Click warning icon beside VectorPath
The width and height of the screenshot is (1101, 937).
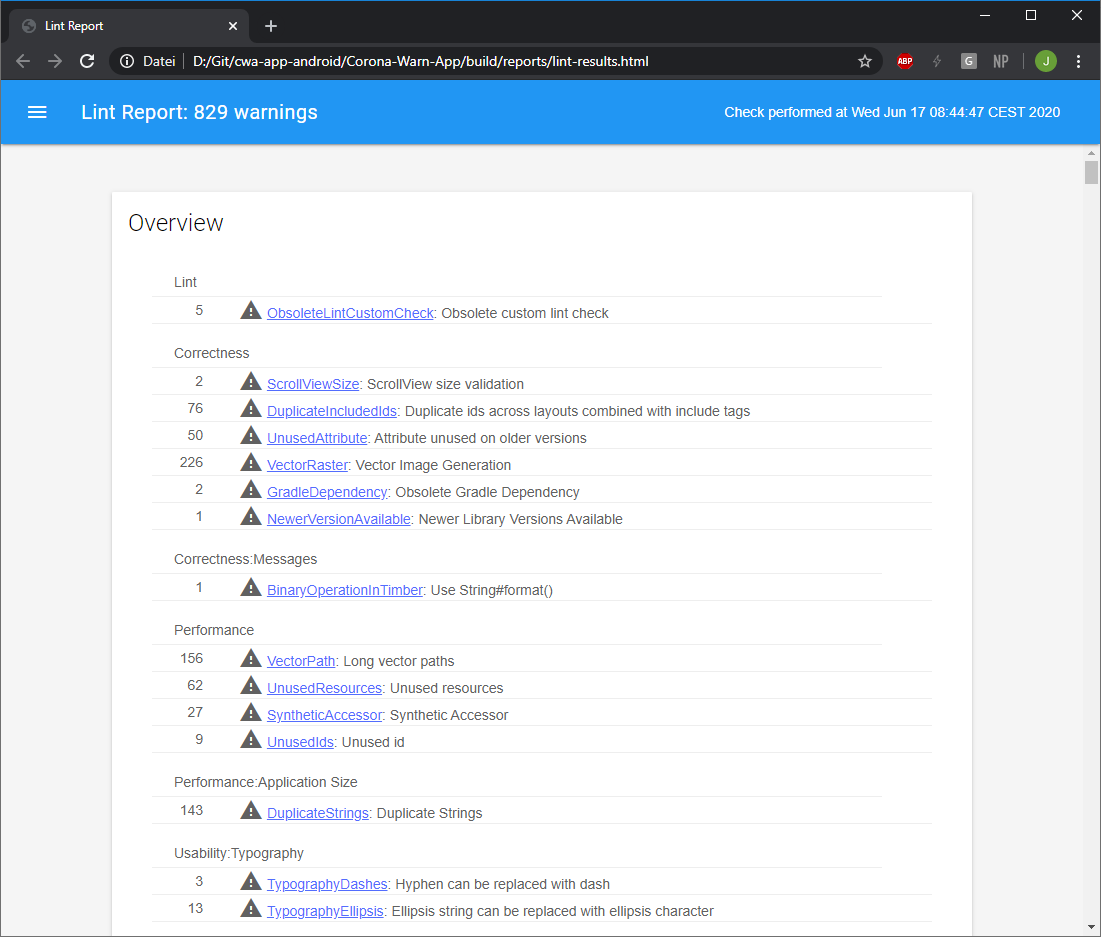[251, 657]
